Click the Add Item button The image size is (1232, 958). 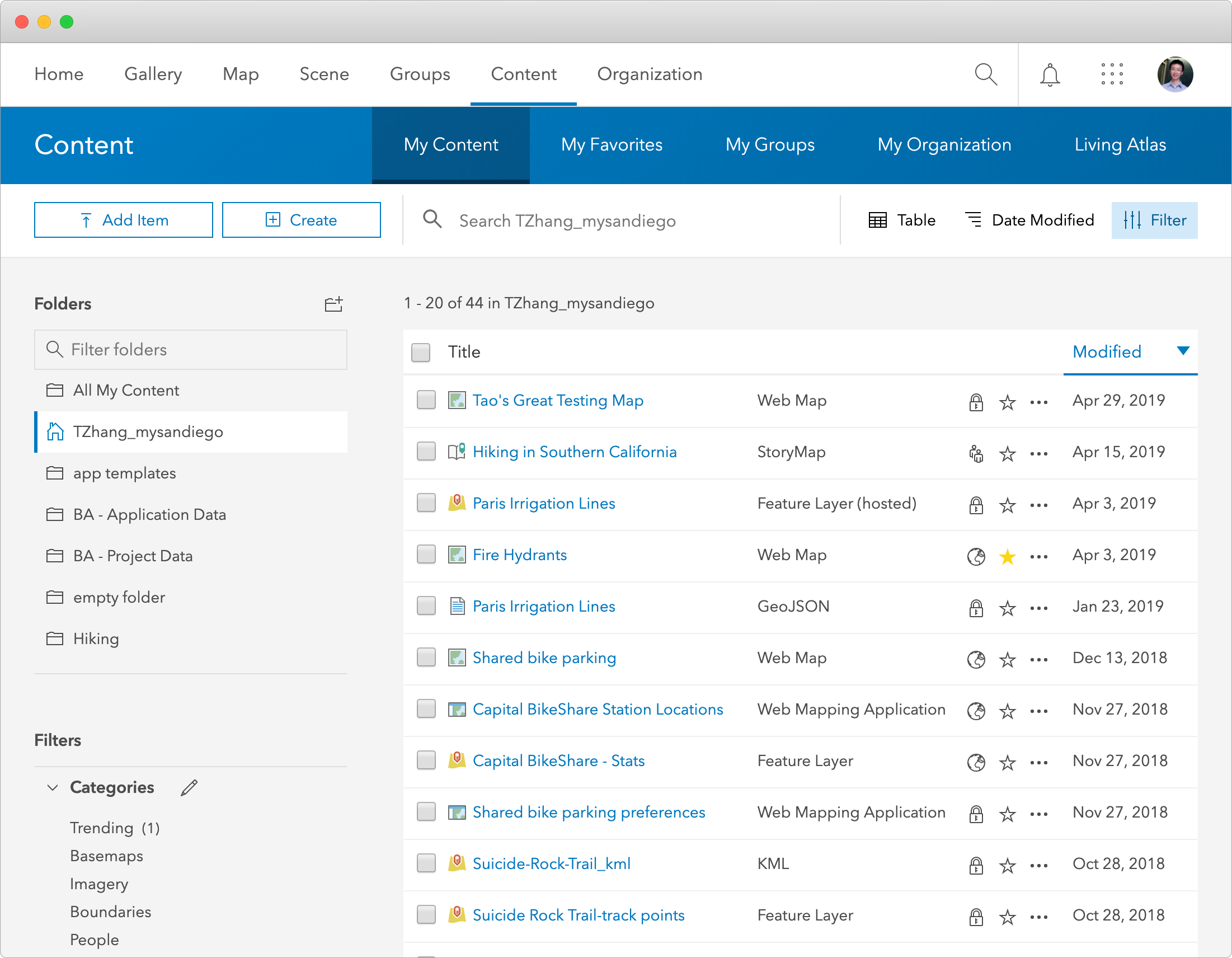point(123,220)
